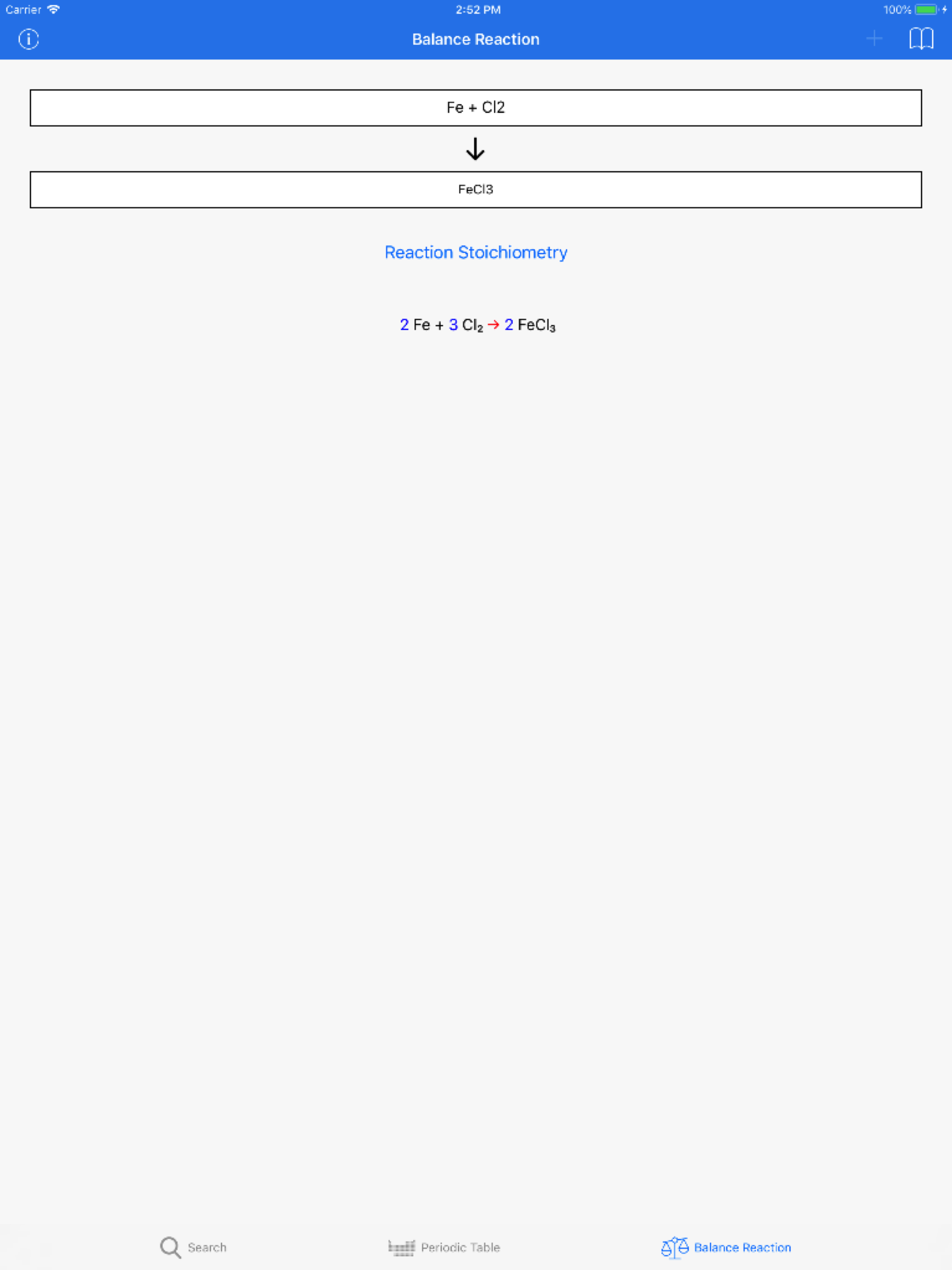The image size is (952, 1270).
Task: Open the book library icon
Action: 921,39
